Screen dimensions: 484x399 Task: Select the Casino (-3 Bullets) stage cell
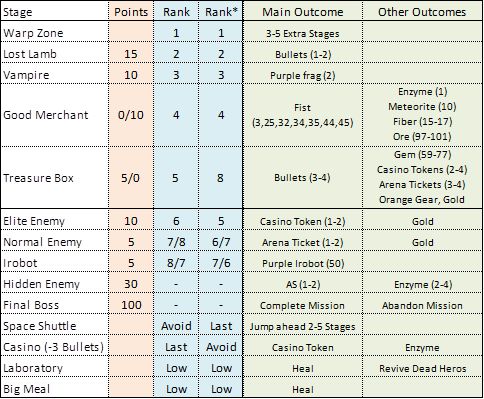click(x=55, y=346)
